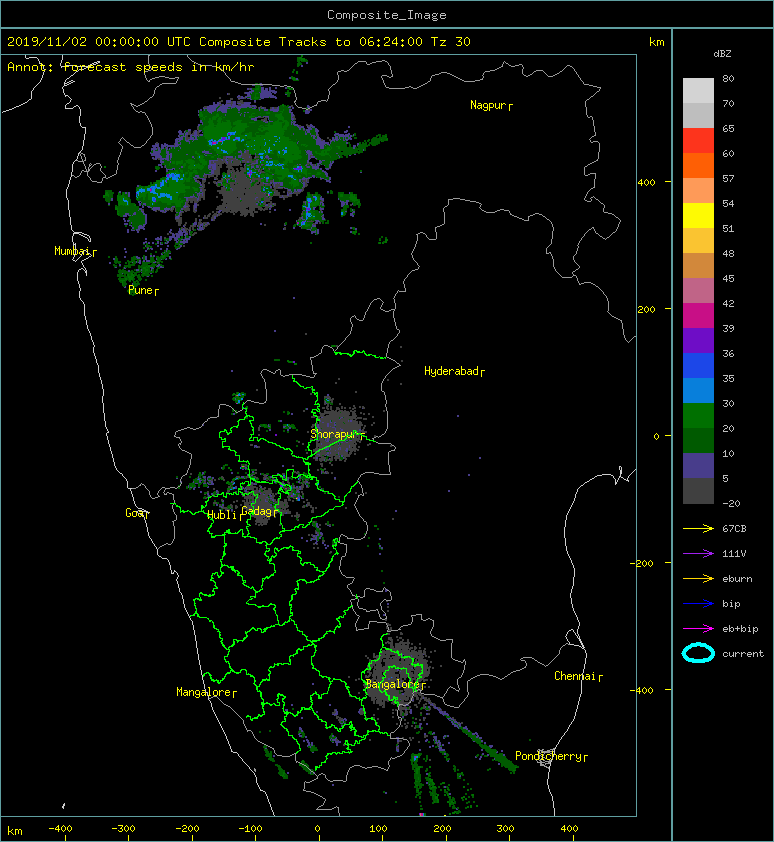Click the Mumbai city label
The width and height of the screenshot is (774, 842).
[72, 251]
